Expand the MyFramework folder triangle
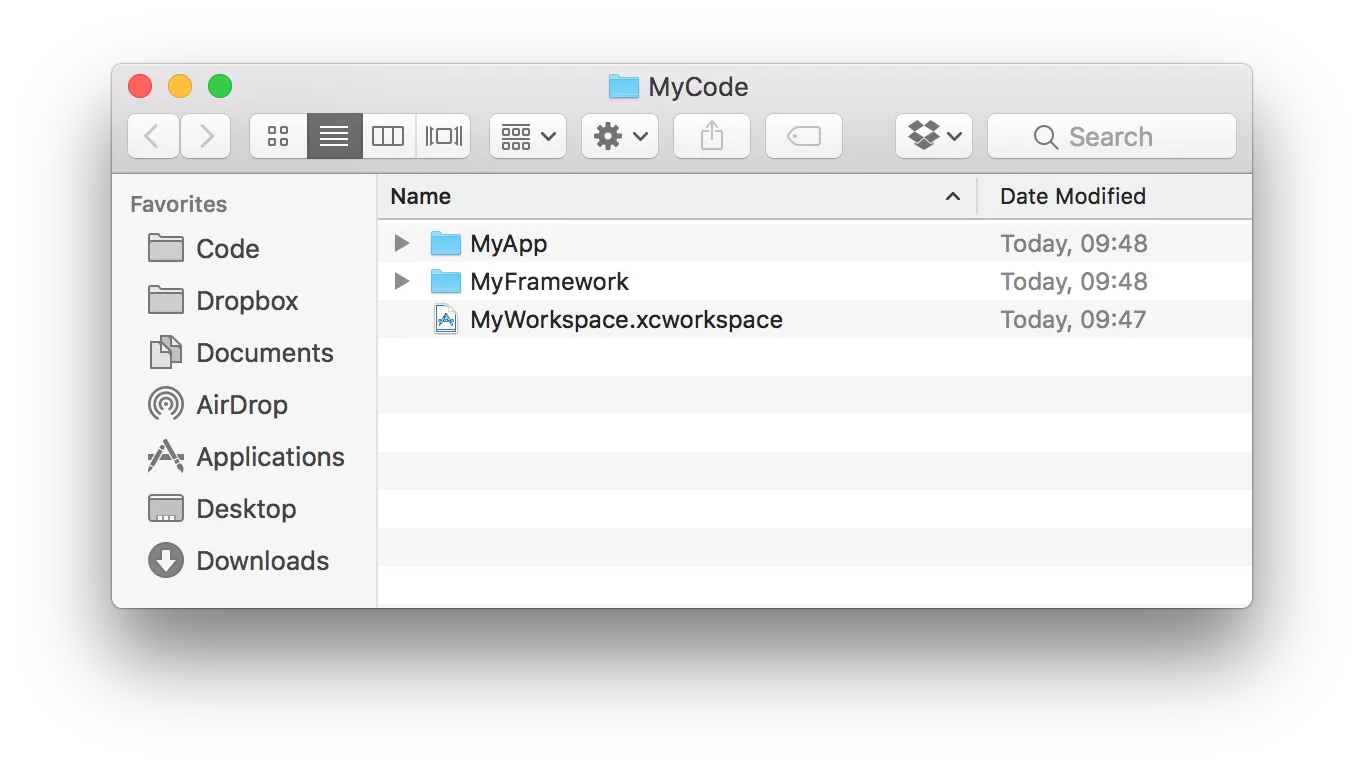Screen dimensions: 1364x768 point(402,281)
